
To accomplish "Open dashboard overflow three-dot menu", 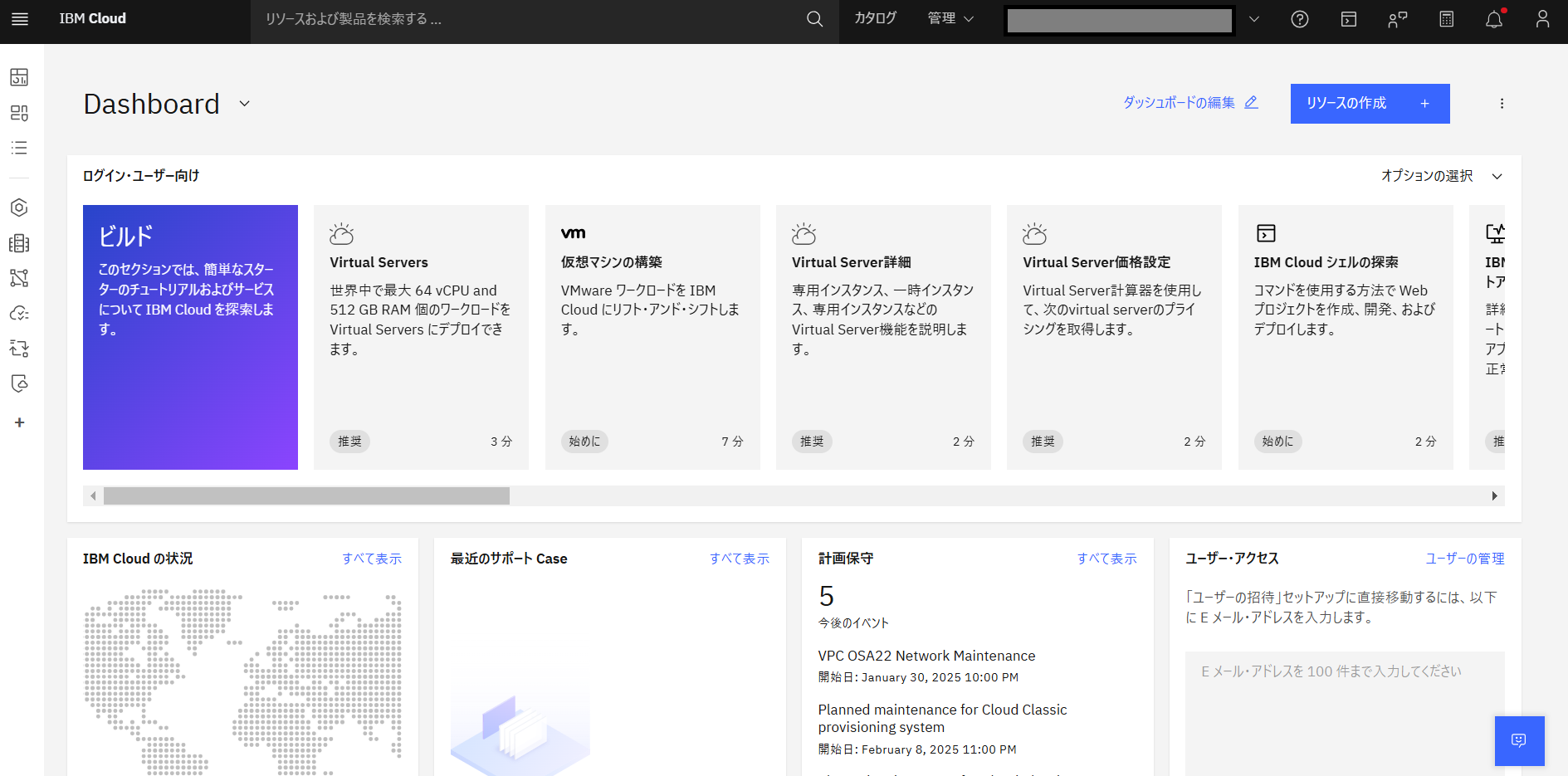I will click(1502, 104).
